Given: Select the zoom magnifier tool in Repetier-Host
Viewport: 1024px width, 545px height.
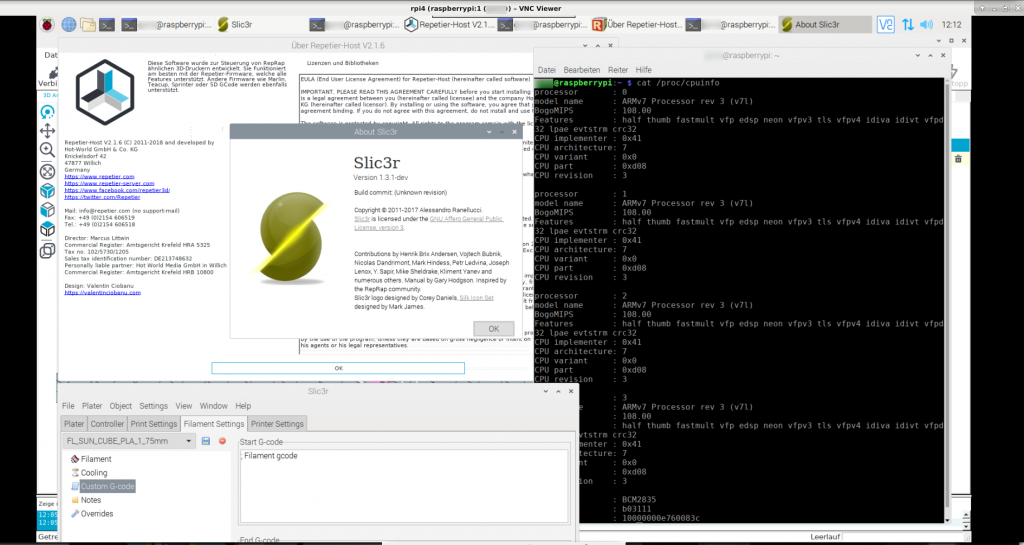Looking at the screenshot, I should pyautogui.click(x=47, y=151).
